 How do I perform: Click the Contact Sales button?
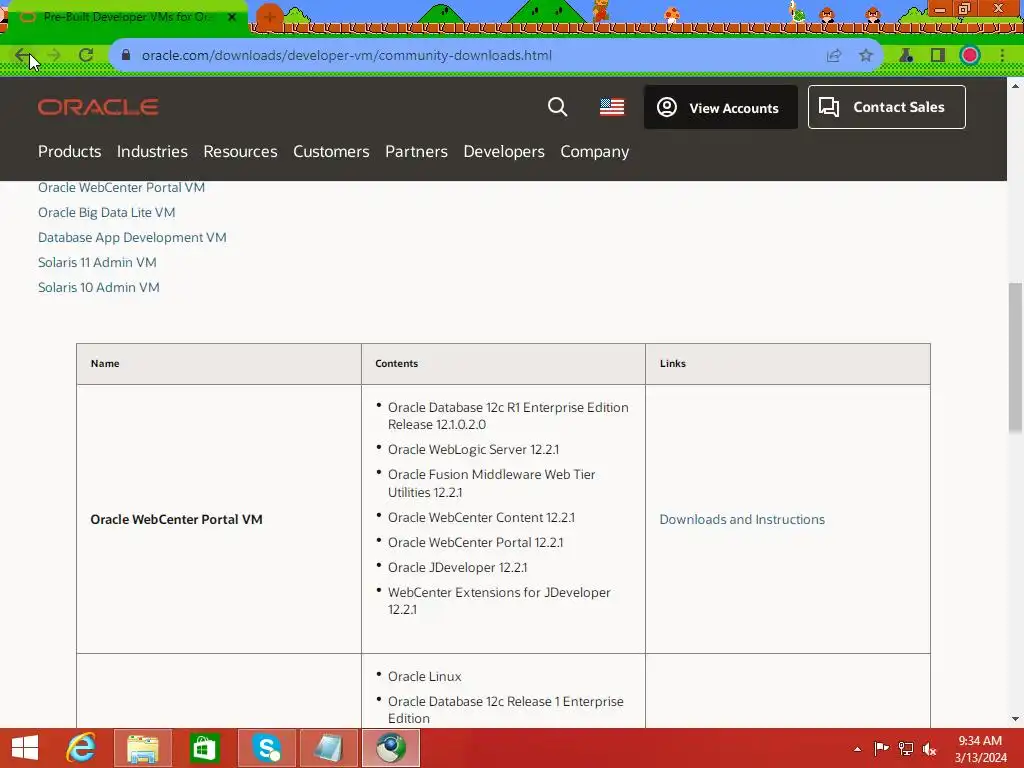click(886, 107)
